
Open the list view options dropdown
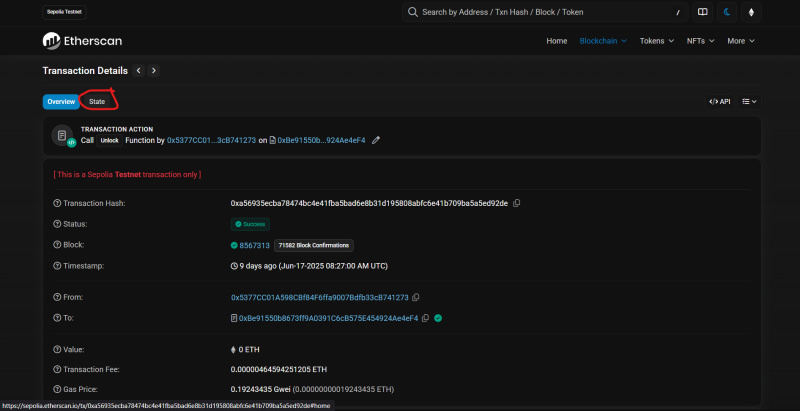pyautogui.click(x=749, y=101)
